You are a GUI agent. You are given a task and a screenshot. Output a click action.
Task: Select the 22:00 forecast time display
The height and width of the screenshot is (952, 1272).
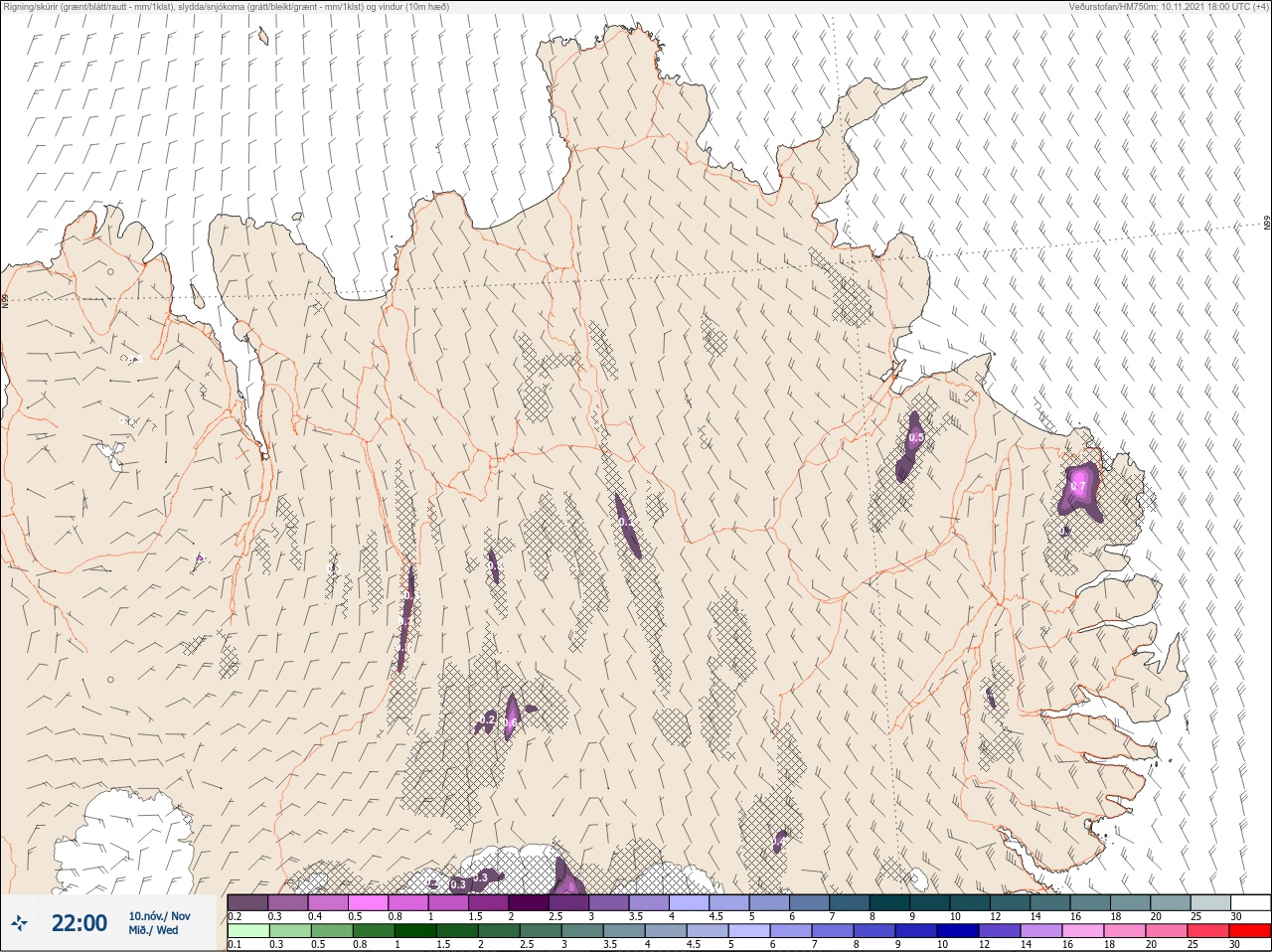tap(79, 923)
